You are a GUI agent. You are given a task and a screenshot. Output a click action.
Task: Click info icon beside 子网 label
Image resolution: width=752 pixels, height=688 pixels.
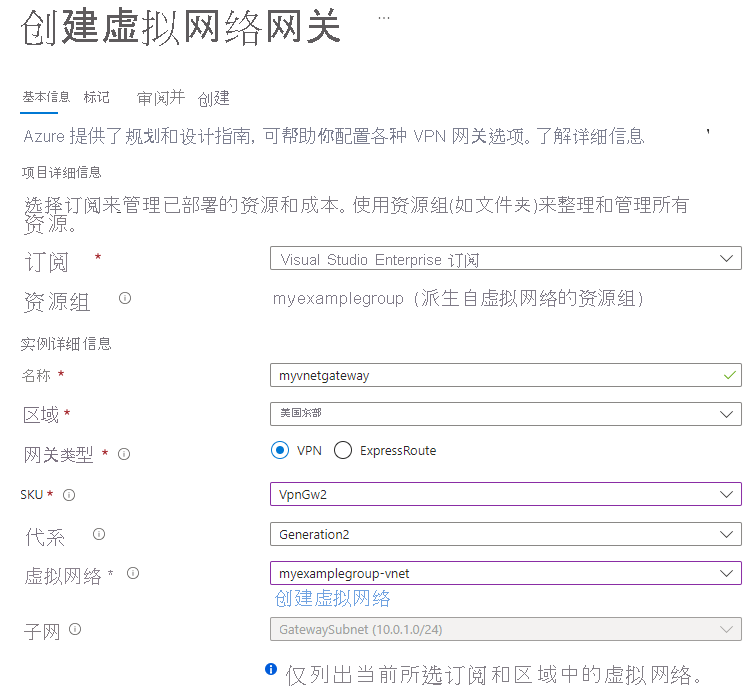click(x=75, y=629)
